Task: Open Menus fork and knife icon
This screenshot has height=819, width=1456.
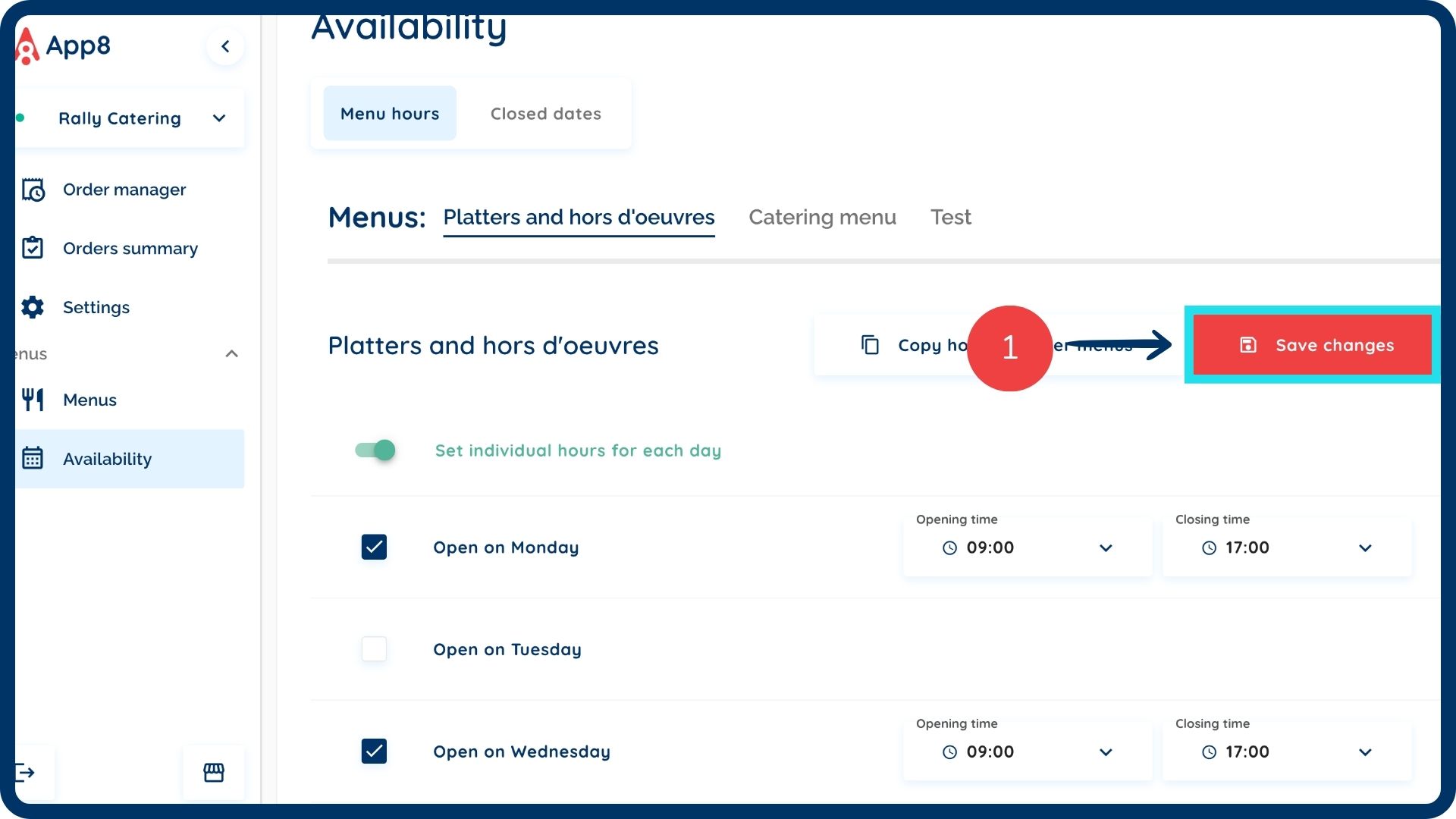Action: [x=33, y=400]
